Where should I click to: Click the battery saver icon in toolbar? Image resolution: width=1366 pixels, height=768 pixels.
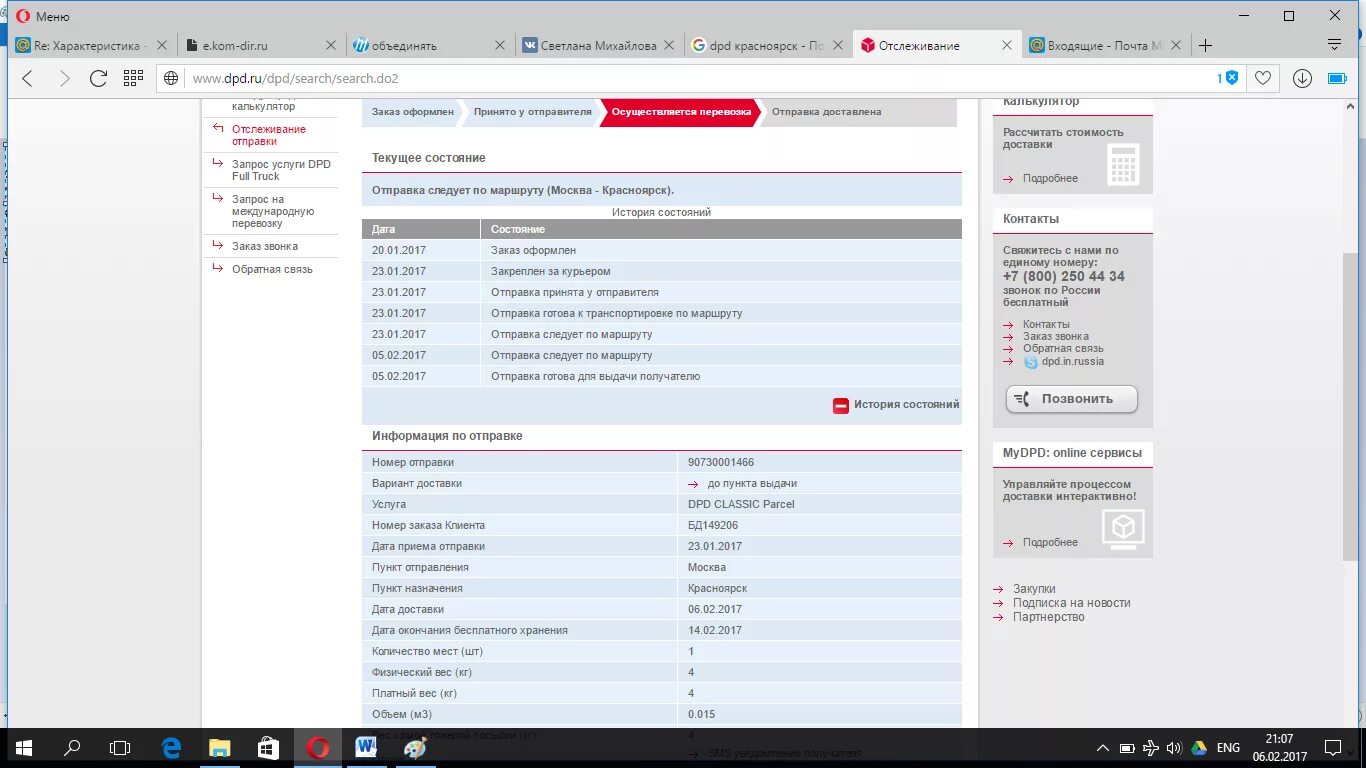click(1337, 78)
